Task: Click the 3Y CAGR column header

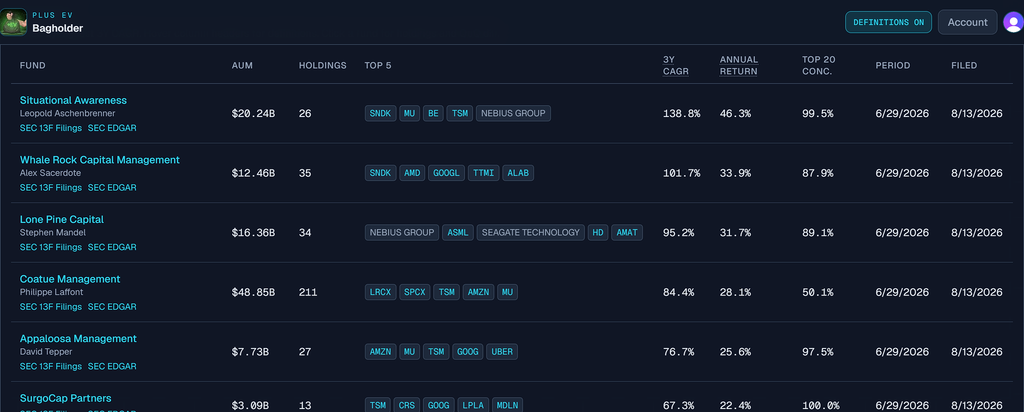Action: tap(675, 65)
